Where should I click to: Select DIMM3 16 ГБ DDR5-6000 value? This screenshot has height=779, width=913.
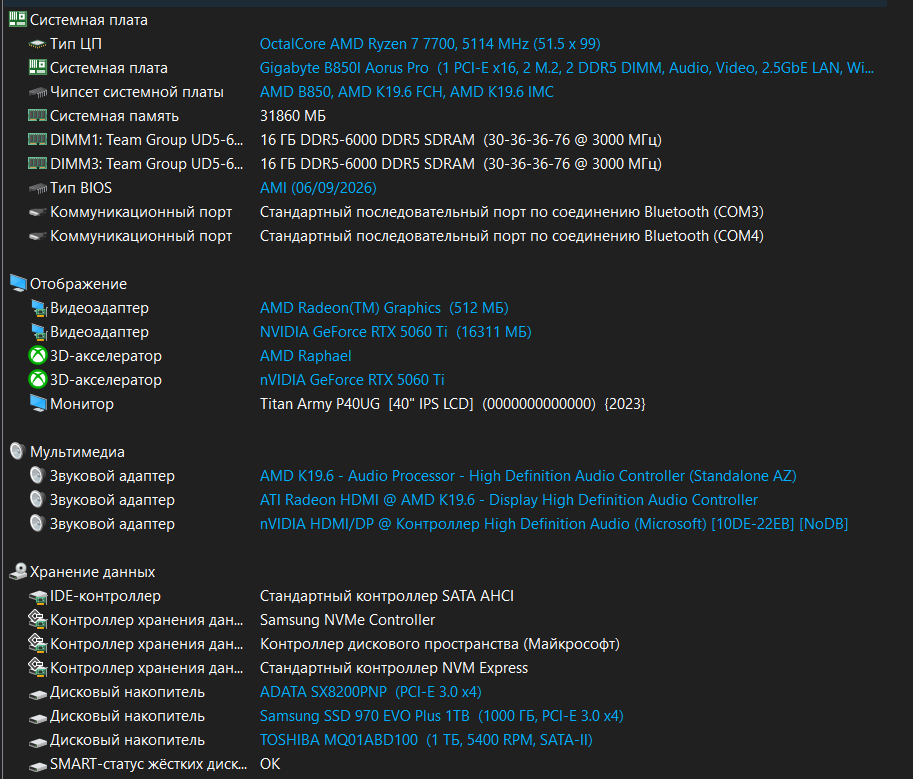tap(460, 164)
